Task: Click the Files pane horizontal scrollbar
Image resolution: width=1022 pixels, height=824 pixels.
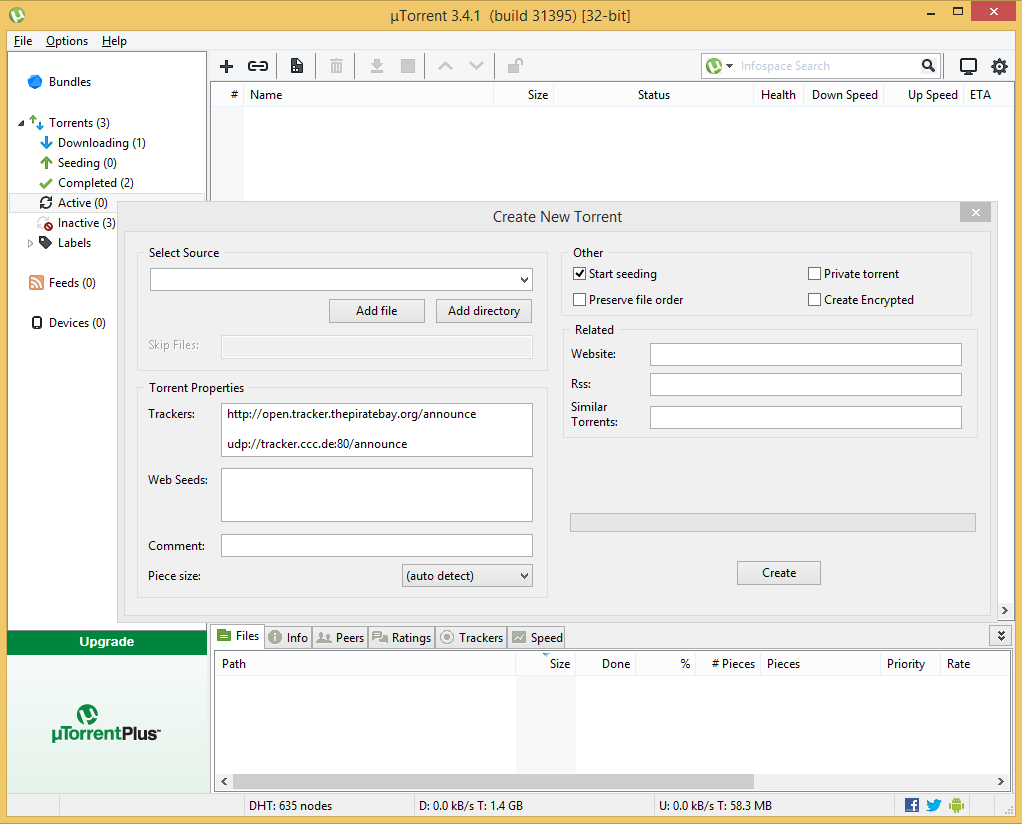Action: (x=493, y=781)
